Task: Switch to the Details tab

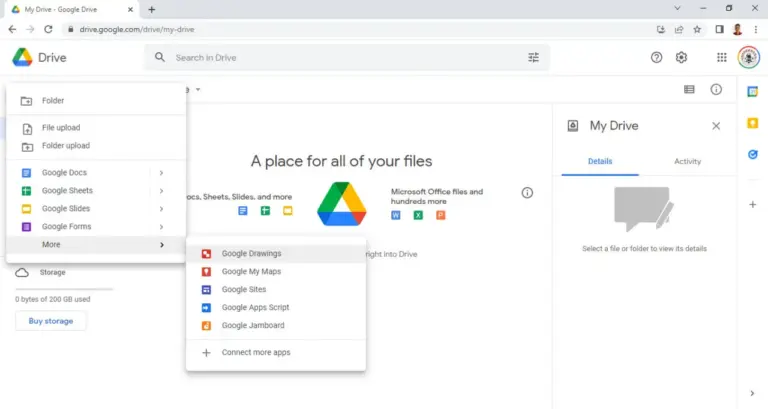Action: click(600, 161)
